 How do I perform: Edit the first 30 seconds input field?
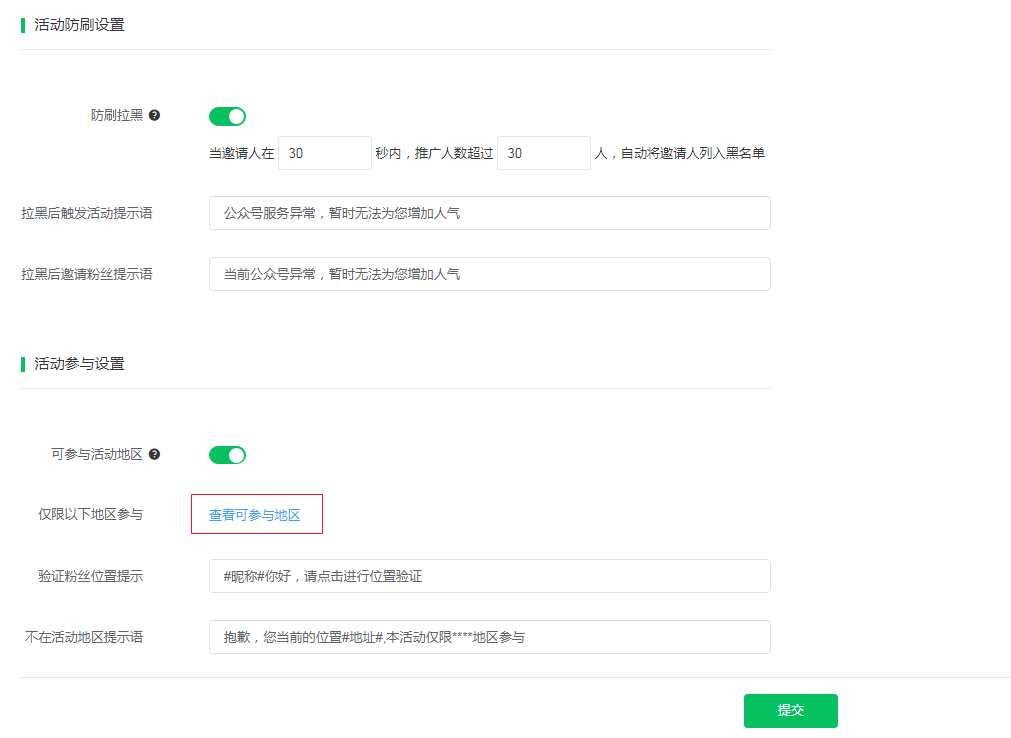coord(324,152)
